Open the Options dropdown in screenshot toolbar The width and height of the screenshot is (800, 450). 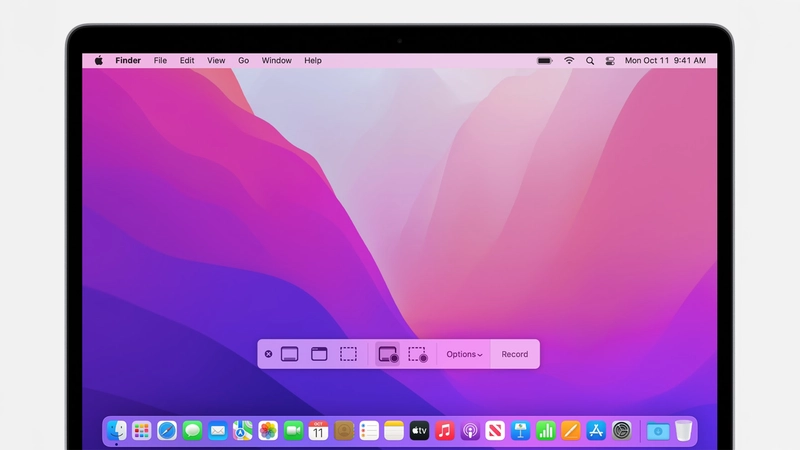click(x=464, y=354)
